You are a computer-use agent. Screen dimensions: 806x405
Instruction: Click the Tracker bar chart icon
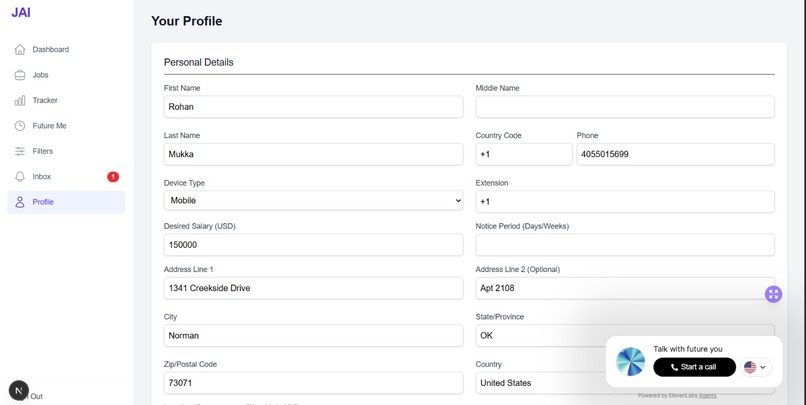(x=20, y=100)
